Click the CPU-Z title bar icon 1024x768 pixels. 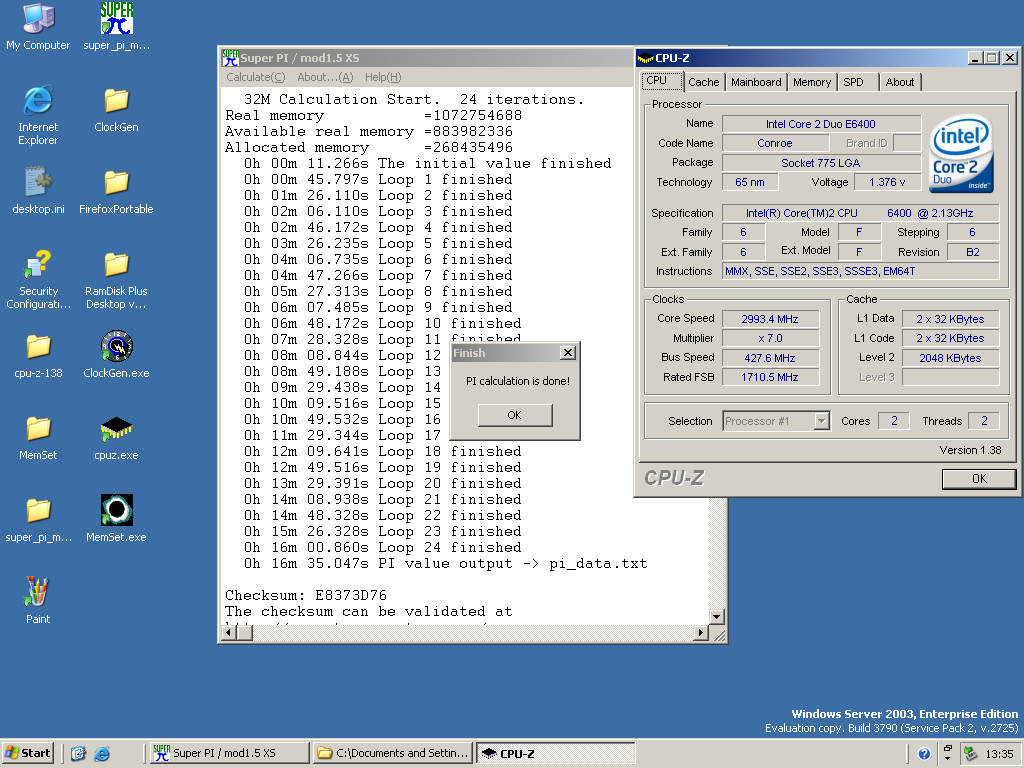pyautogui.click(x=645, y=58)
